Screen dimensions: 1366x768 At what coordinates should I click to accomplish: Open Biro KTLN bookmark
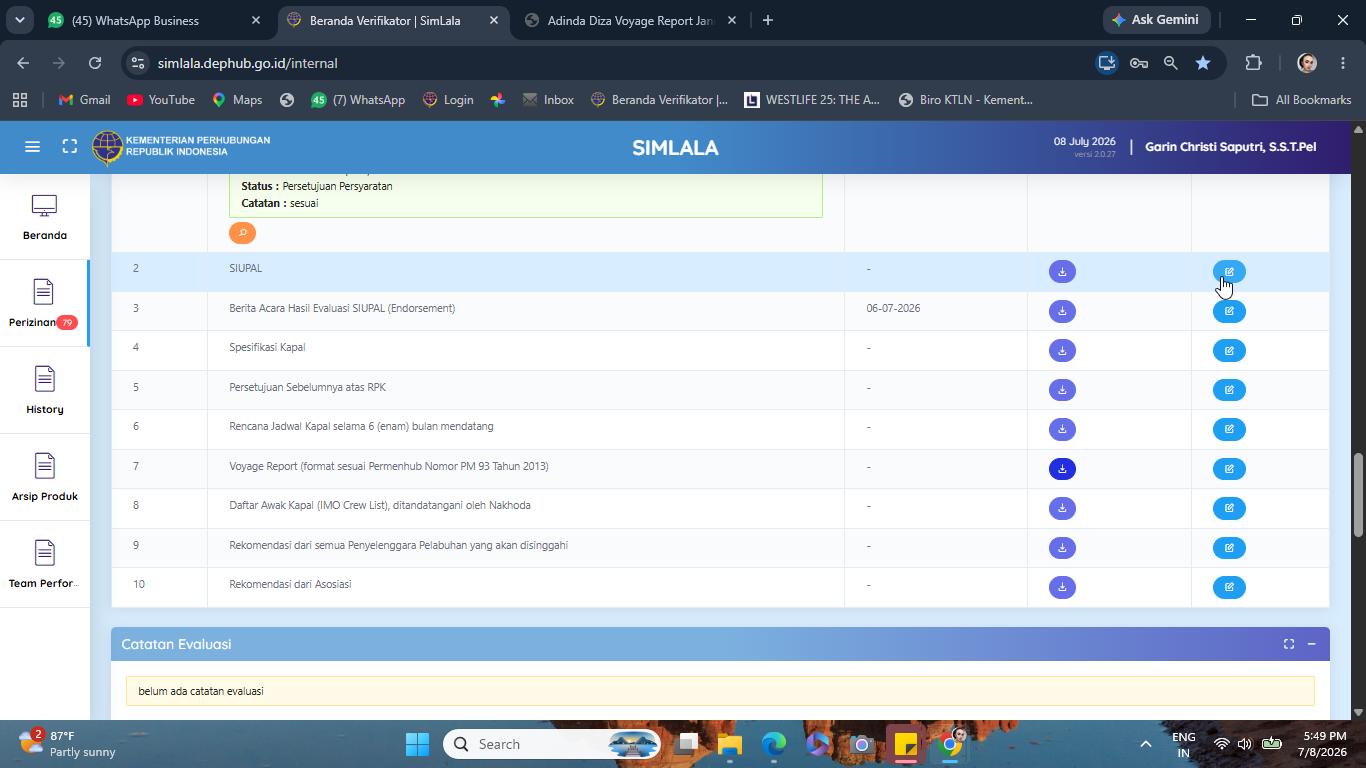click(965, 100)
